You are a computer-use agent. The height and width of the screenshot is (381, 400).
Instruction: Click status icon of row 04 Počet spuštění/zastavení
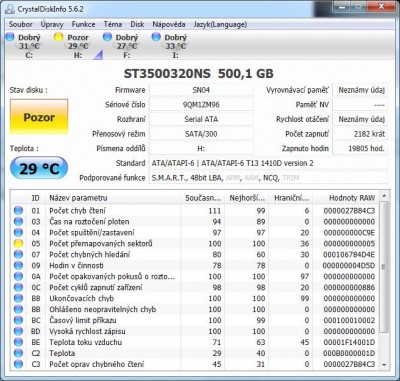pos(18,232)
